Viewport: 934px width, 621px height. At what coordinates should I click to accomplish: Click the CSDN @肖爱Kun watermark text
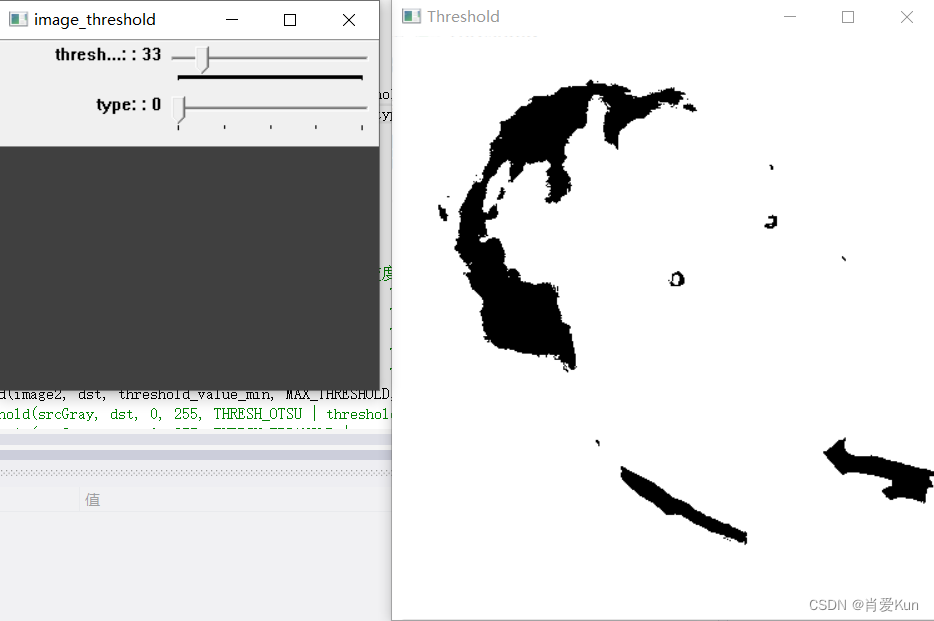(864, 605)
